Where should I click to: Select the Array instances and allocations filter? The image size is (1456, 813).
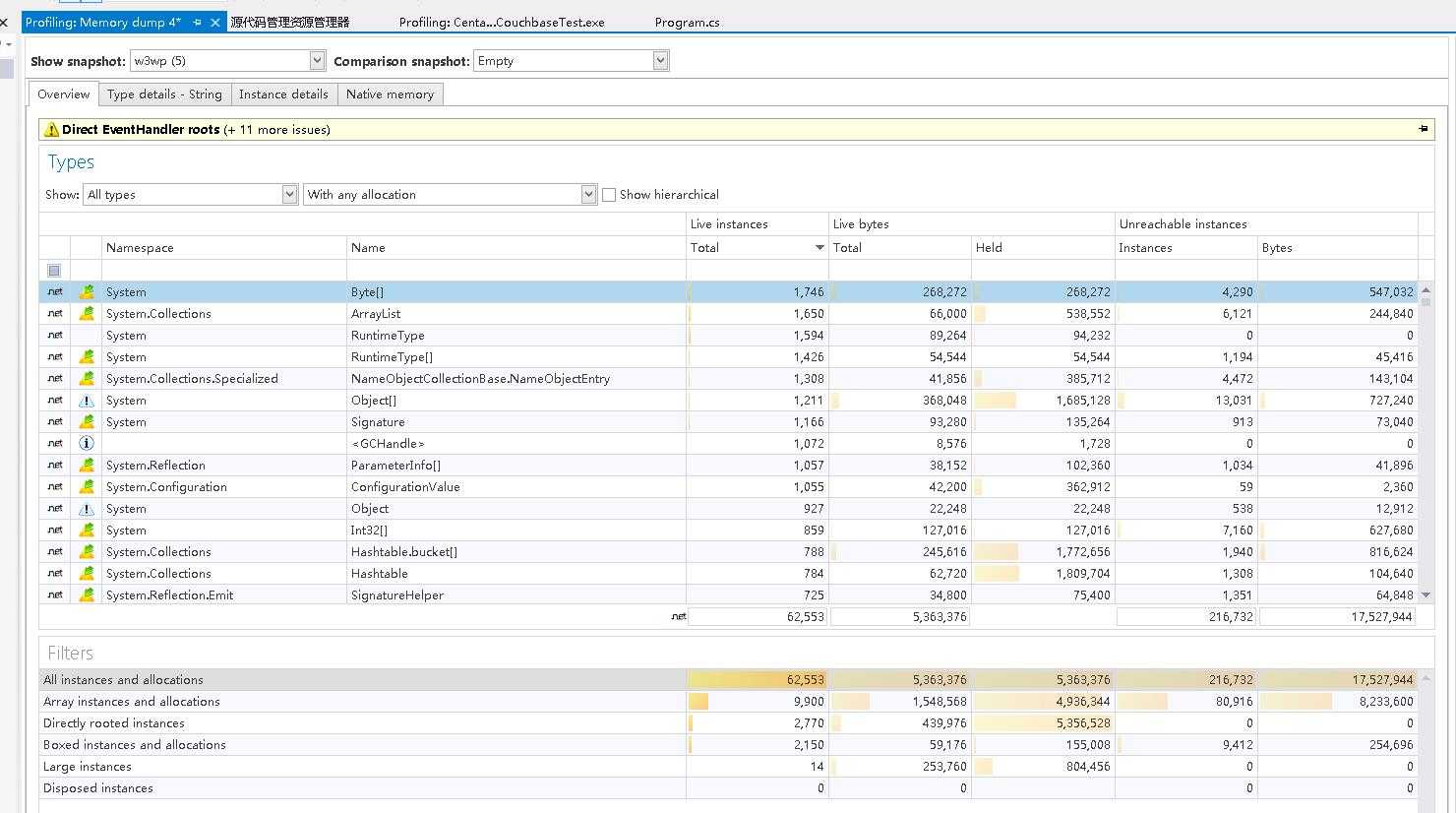pos(132,702)
